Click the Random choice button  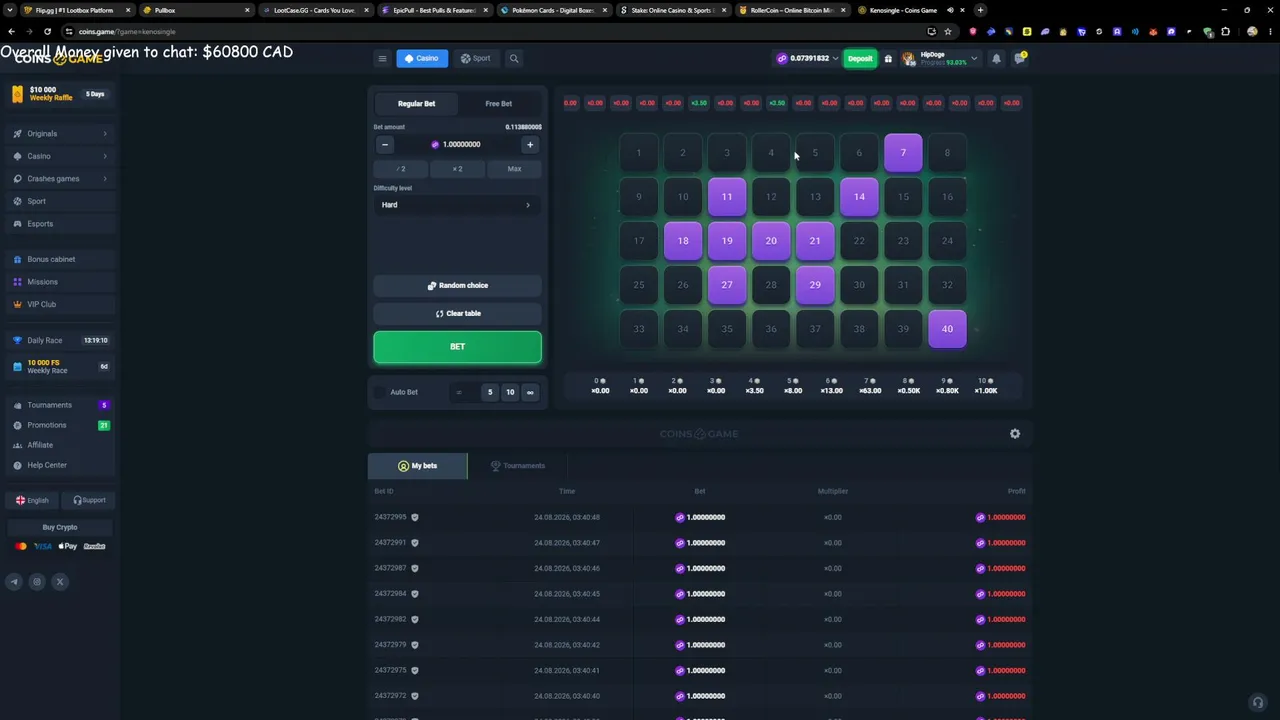tap(457, 286)
